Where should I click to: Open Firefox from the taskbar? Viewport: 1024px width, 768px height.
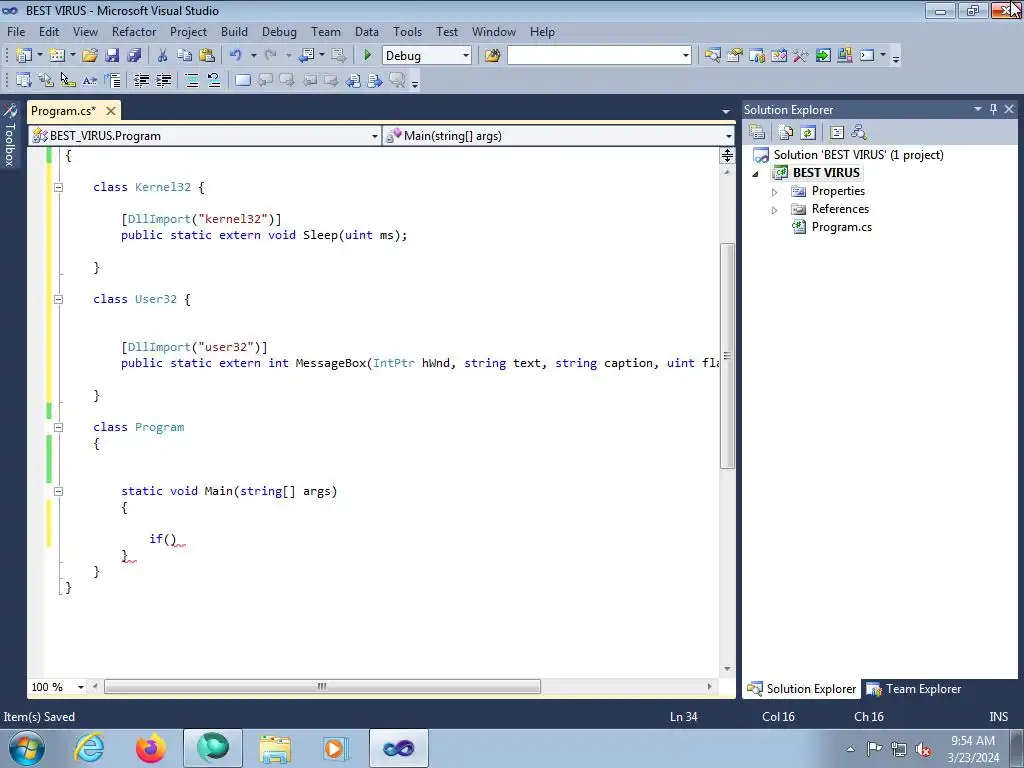pos(151,748)
